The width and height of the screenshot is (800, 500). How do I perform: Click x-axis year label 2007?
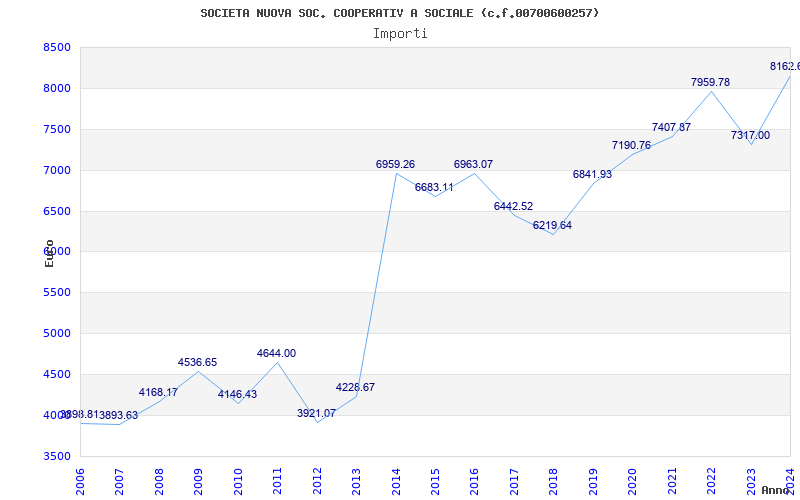(119, 481)
